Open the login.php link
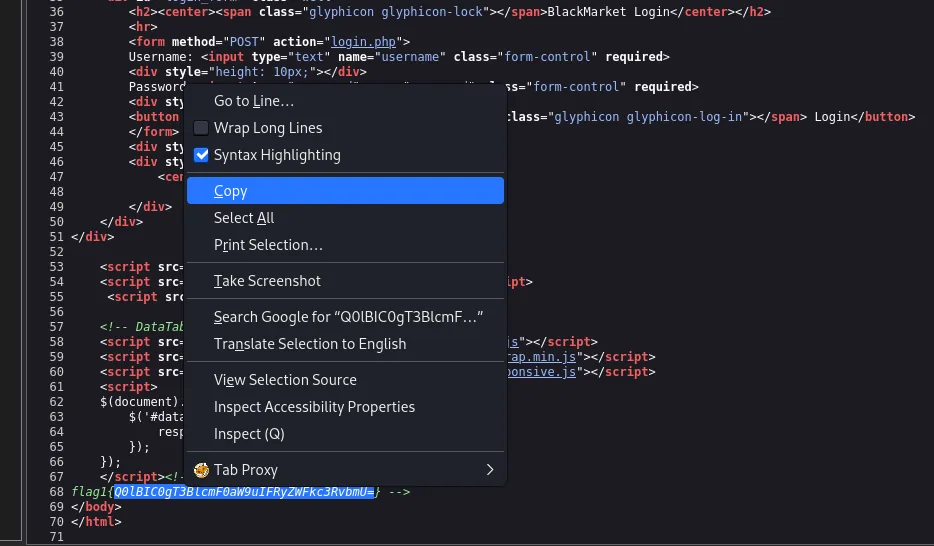 tap(363, 42)
